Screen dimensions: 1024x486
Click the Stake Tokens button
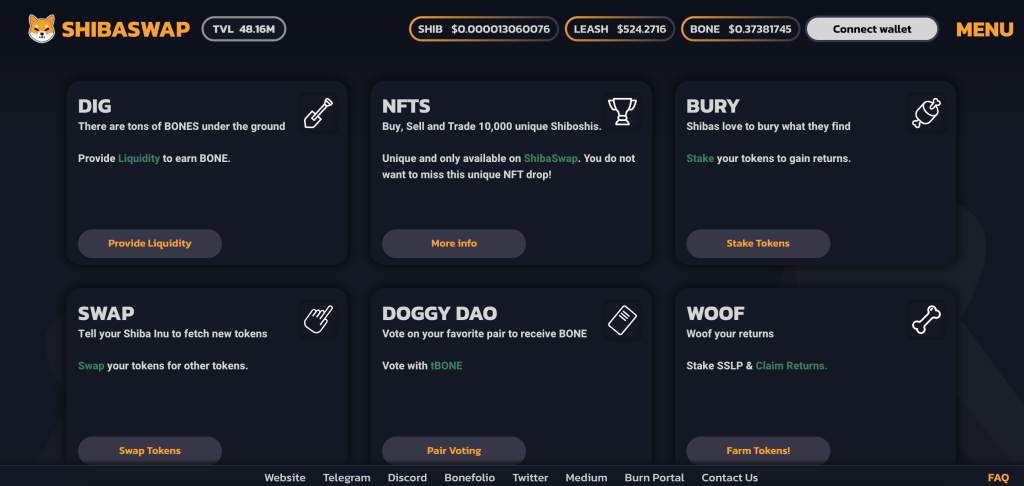tap(758, 244)
